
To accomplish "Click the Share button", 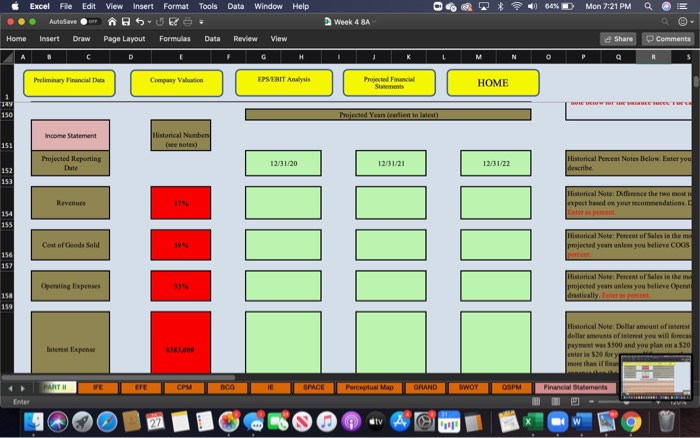I will click(618, 39).
